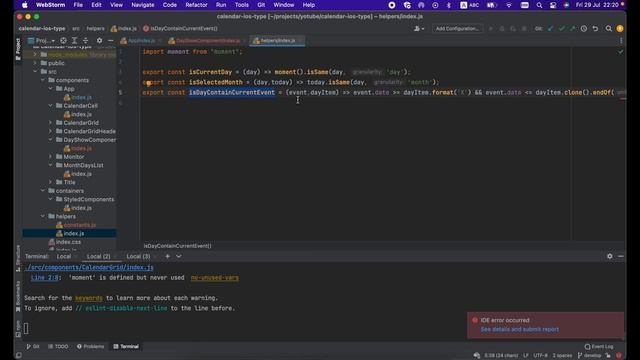Click Wi-Fi icon in menu bar

pos(509,5)
